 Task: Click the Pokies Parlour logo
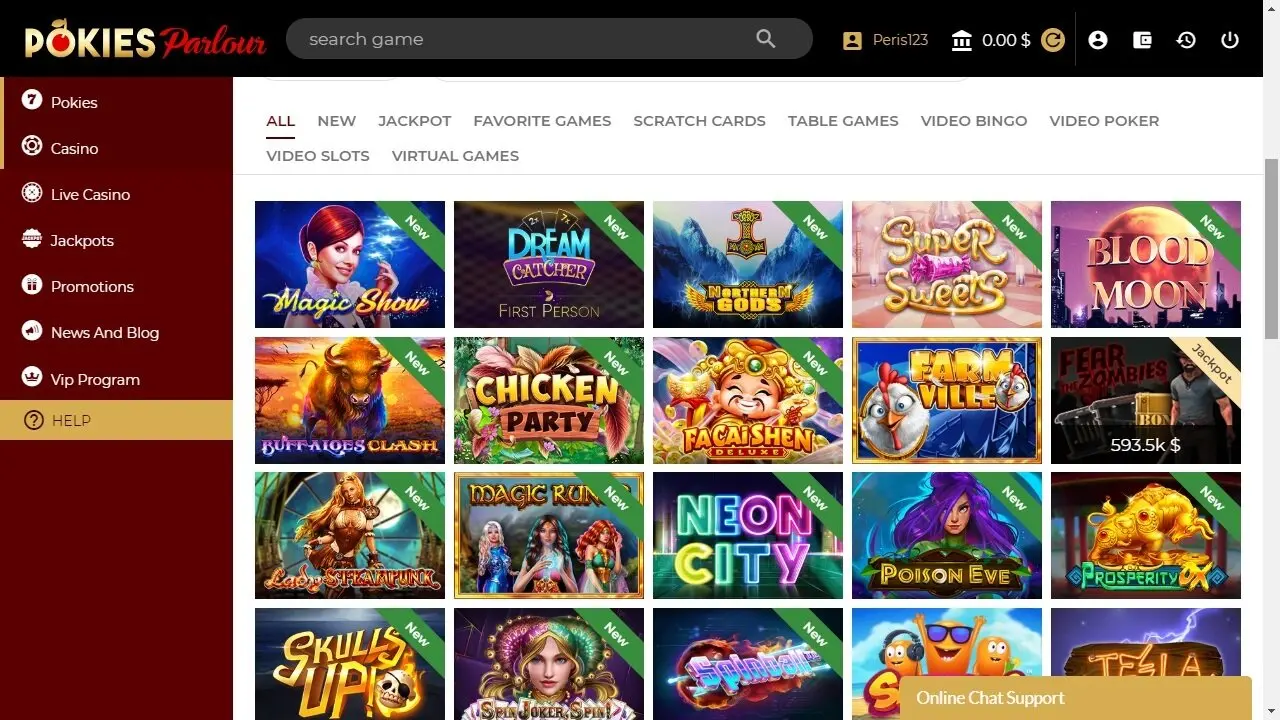(x=145, y=39)
